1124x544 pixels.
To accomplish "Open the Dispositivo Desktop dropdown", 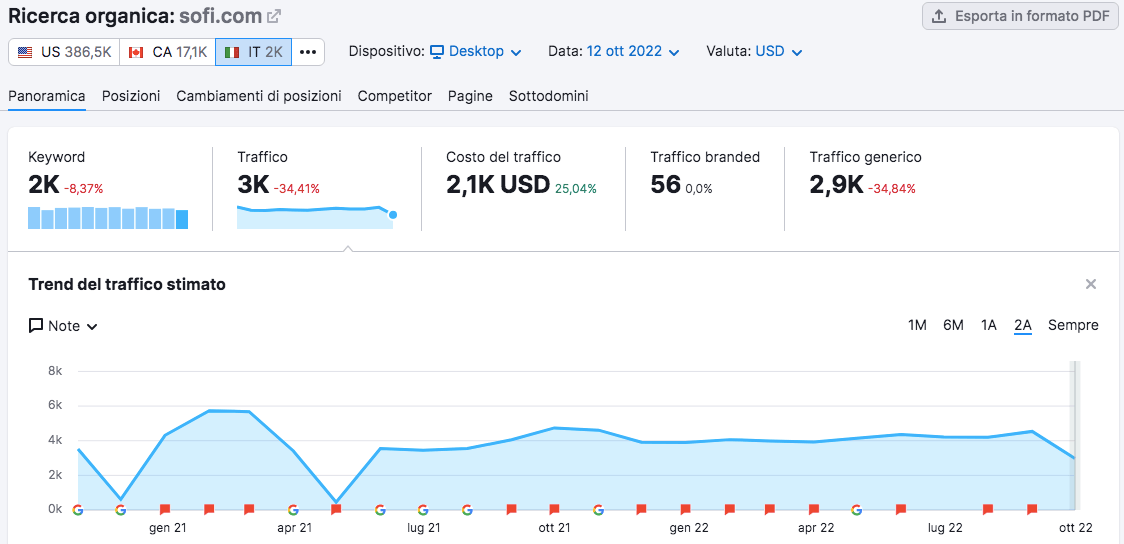I will (x=475, y=51).
